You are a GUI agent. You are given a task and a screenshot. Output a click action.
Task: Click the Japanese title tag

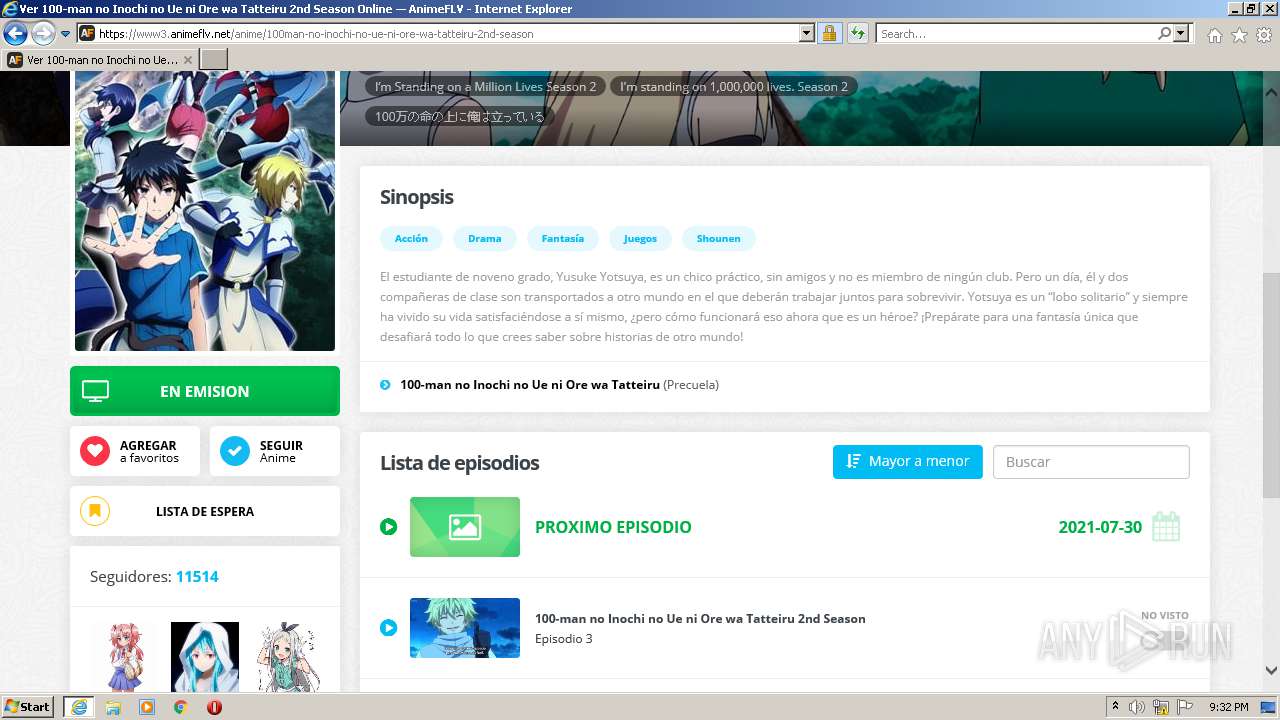click(460, 116)
